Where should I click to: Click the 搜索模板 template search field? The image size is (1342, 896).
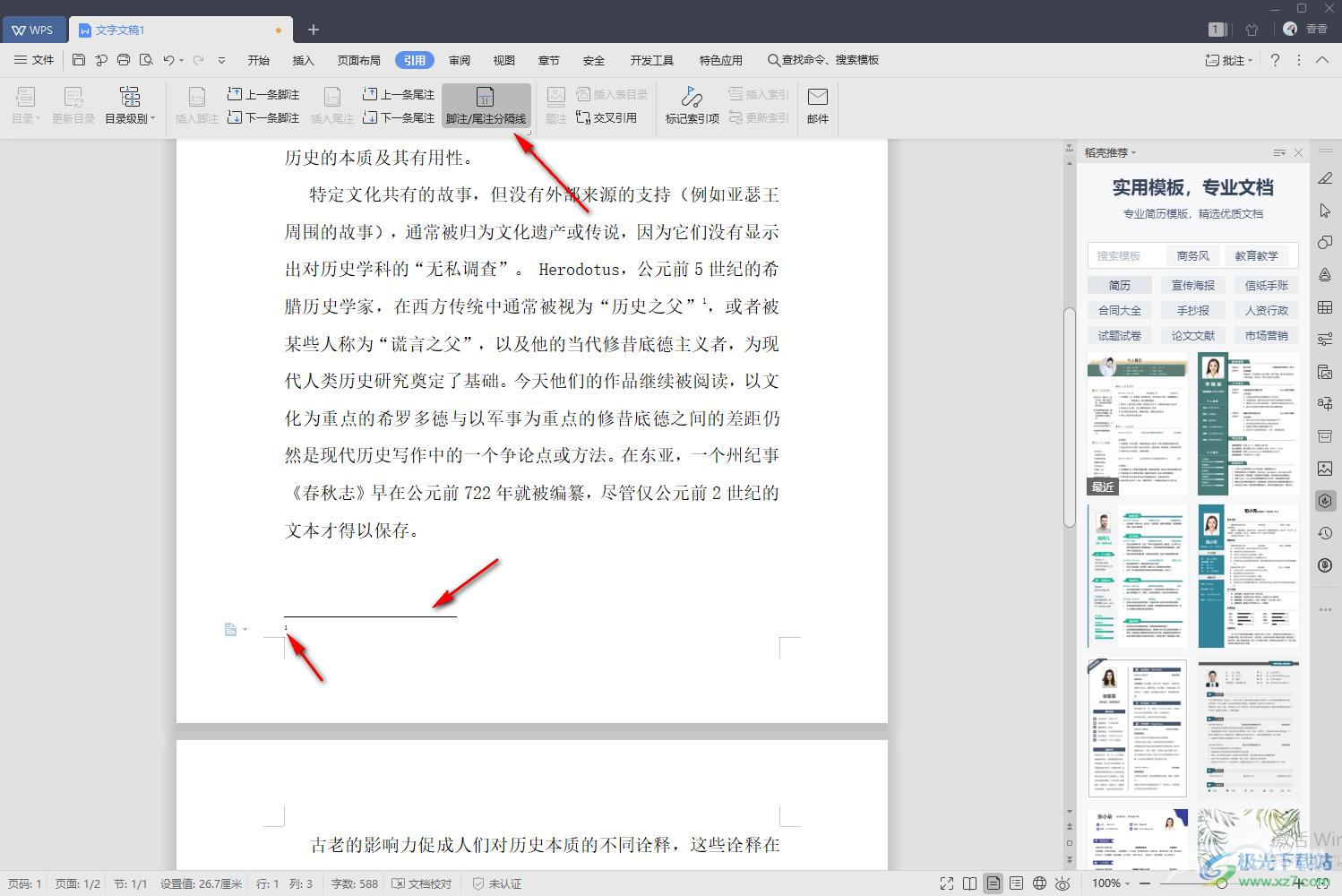tap(1125, 255)
